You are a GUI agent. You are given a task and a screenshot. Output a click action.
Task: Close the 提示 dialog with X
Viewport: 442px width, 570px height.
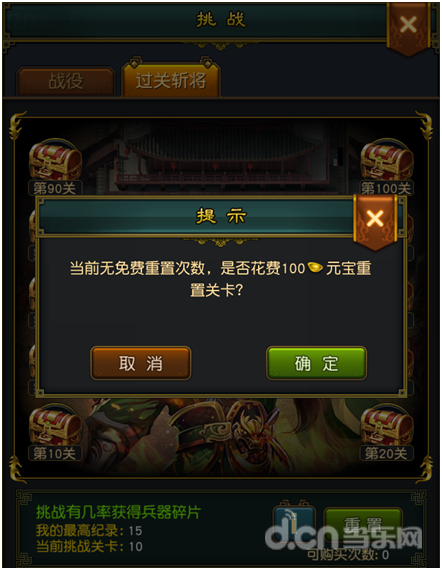(375, 219)
